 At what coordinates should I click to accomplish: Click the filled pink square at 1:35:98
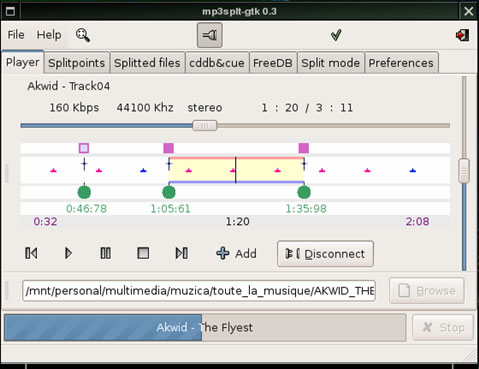click(304, 148)
